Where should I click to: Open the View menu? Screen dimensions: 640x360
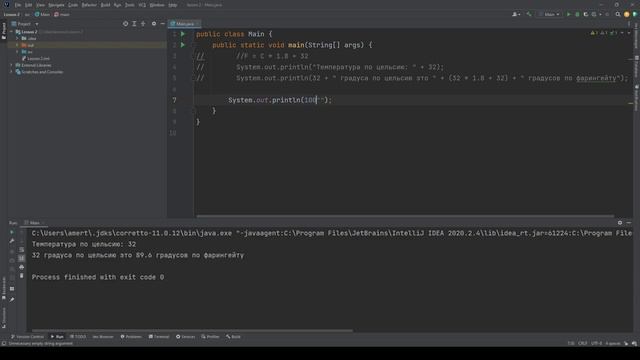click(x=40, y=5)
